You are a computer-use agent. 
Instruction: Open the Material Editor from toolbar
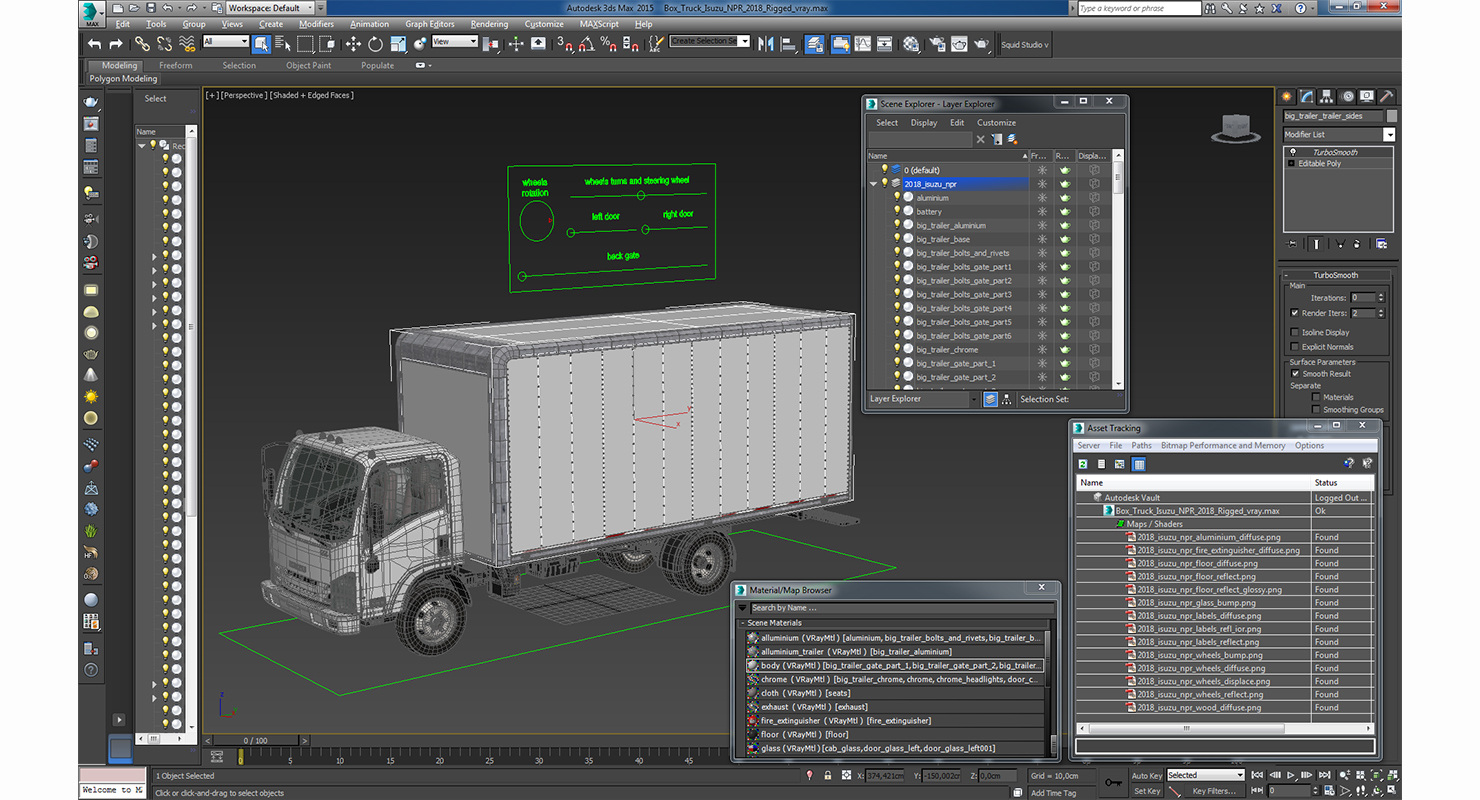coord(911,44)
